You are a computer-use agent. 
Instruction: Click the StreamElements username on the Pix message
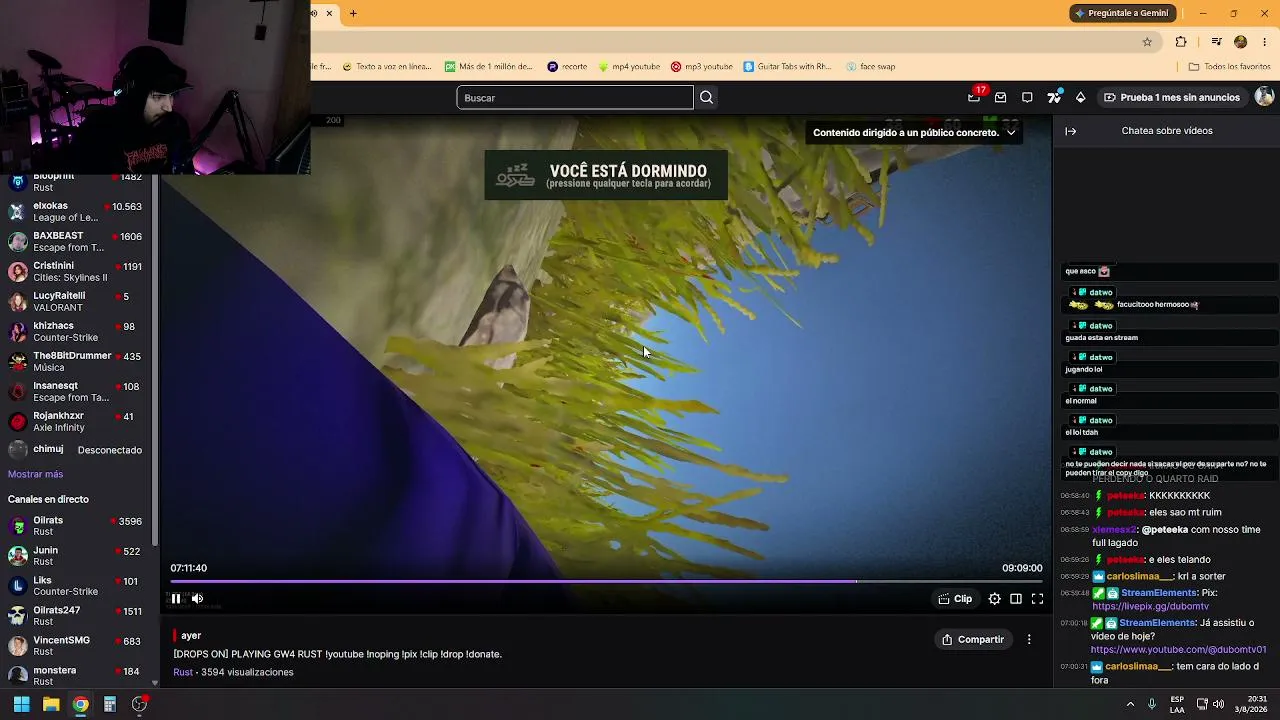(x=1157, y=593)
